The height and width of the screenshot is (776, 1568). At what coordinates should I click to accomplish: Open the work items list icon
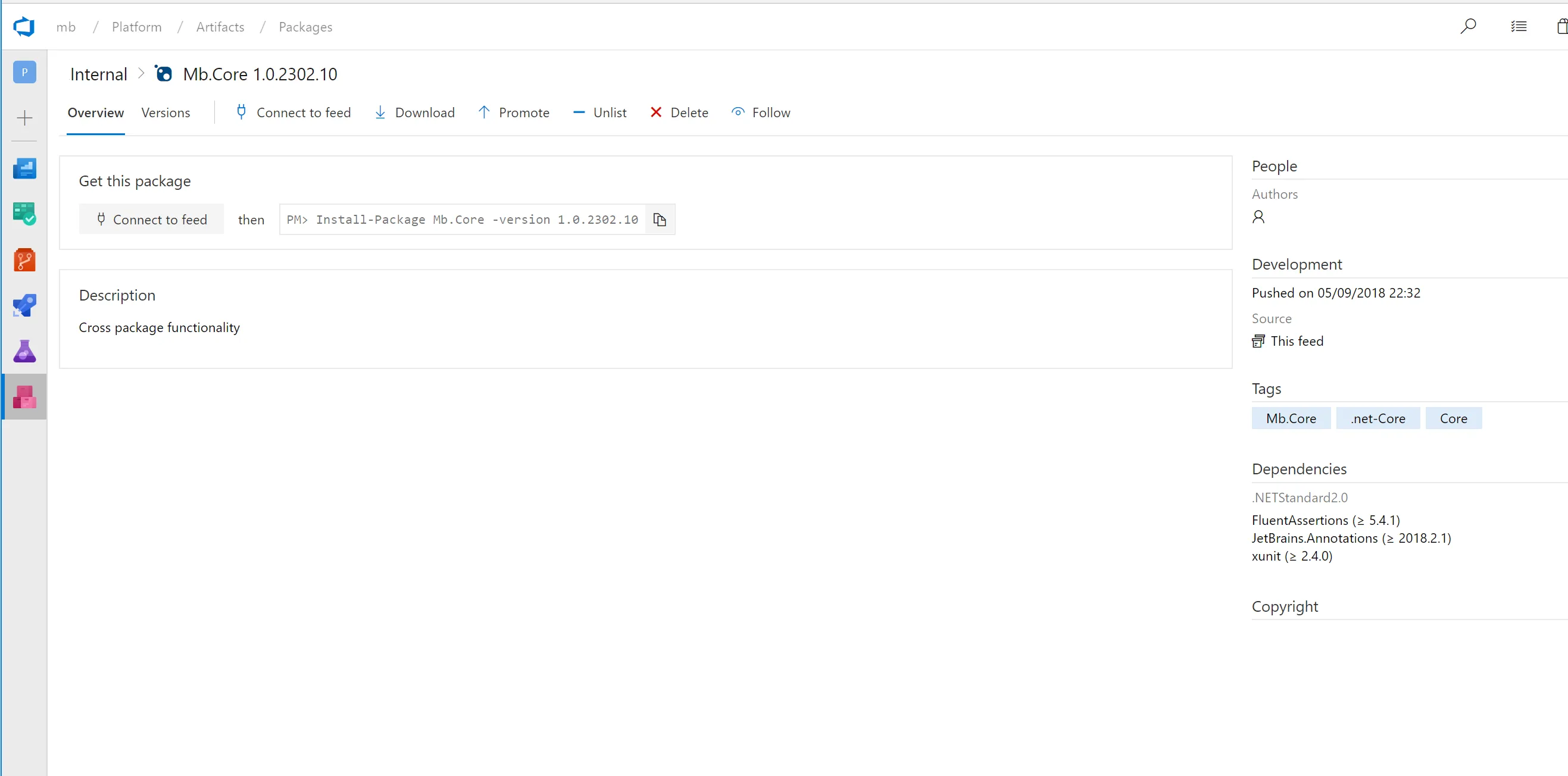[x=1518, y=26]
